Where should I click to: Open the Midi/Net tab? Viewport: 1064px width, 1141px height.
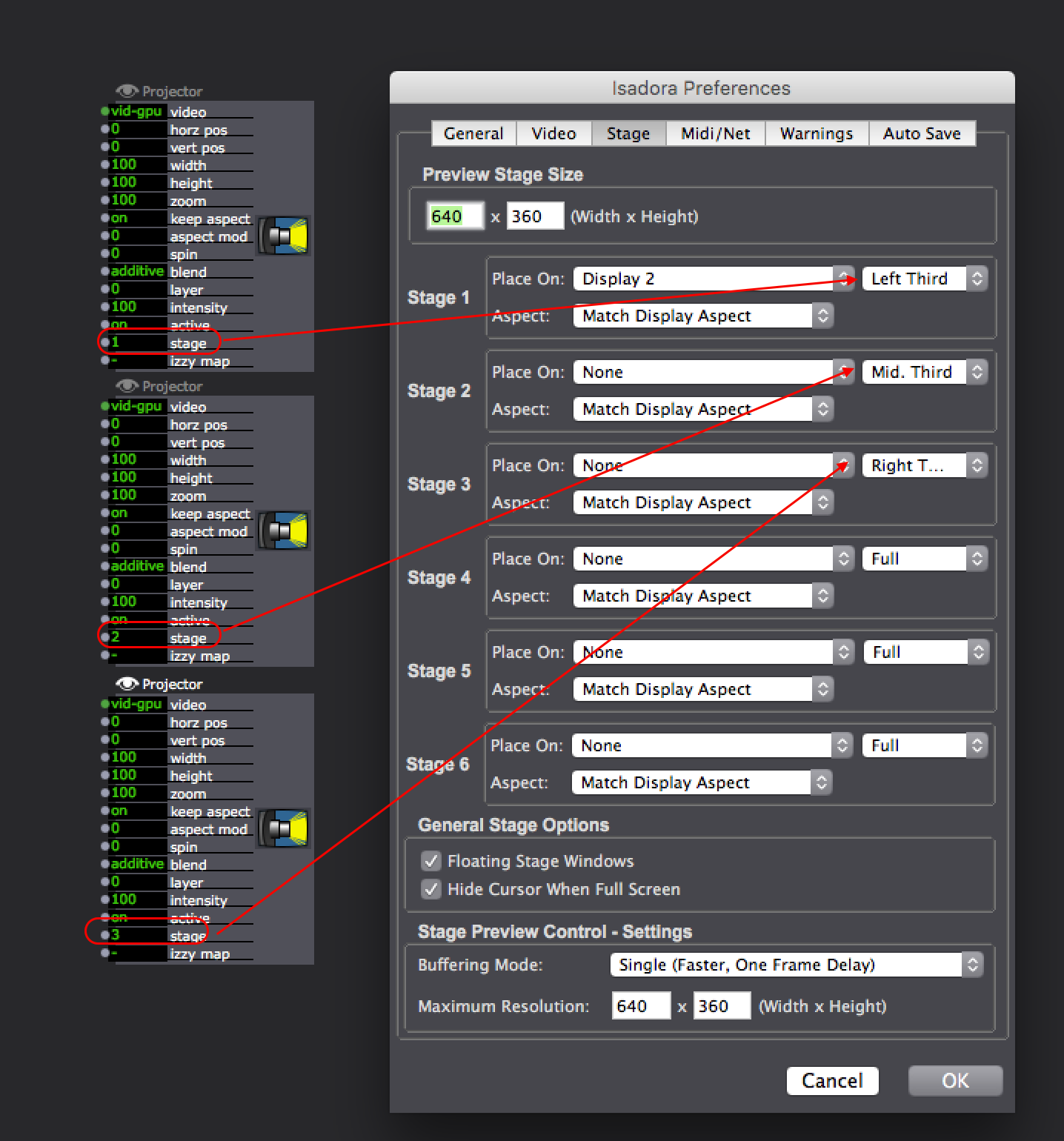pyautogui.click(x=716, y=133)
